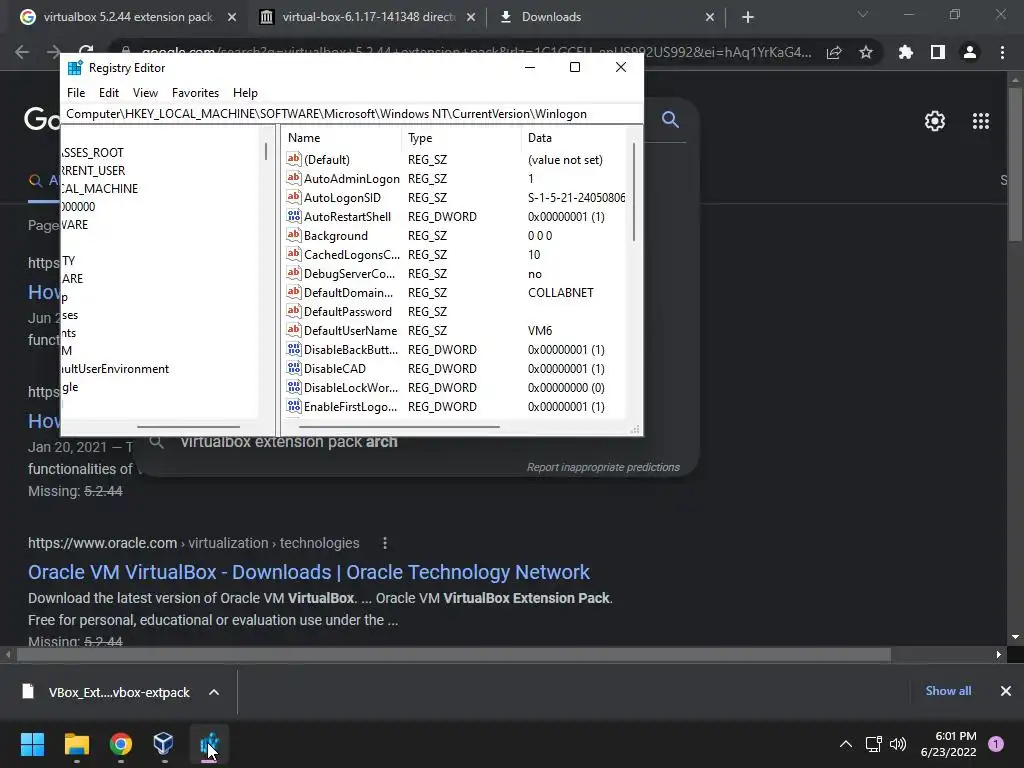Click the Chrome taskbar icon
This screenshot has height=768, width=1024.
(x=121, y=744)
